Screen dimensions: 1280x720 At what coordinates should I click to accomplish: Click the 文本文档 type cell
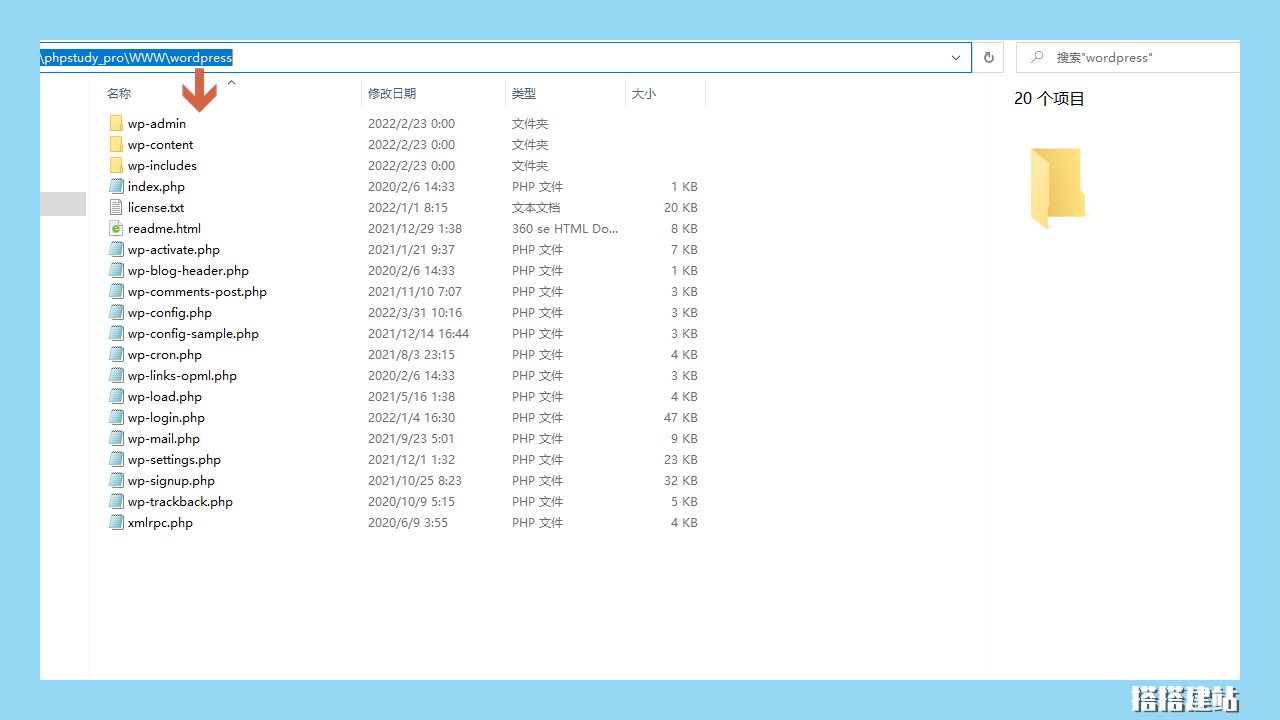(536, 208)
